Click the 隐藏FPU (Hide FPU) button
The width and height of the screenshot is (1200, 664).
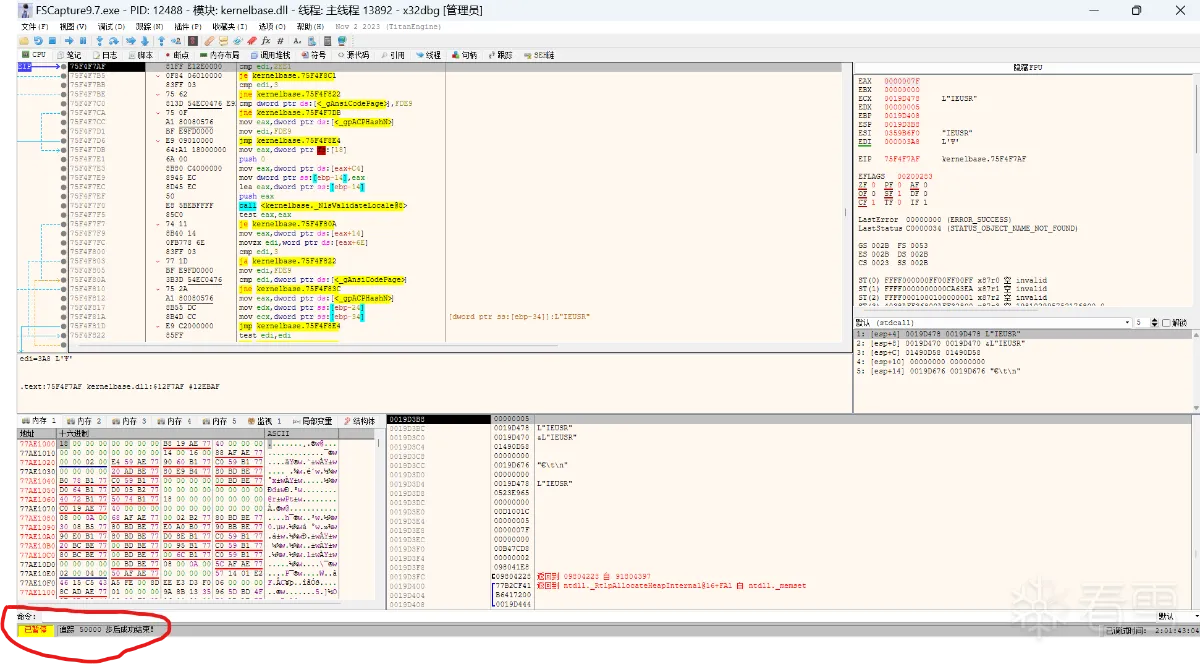tap(1026, 67)
